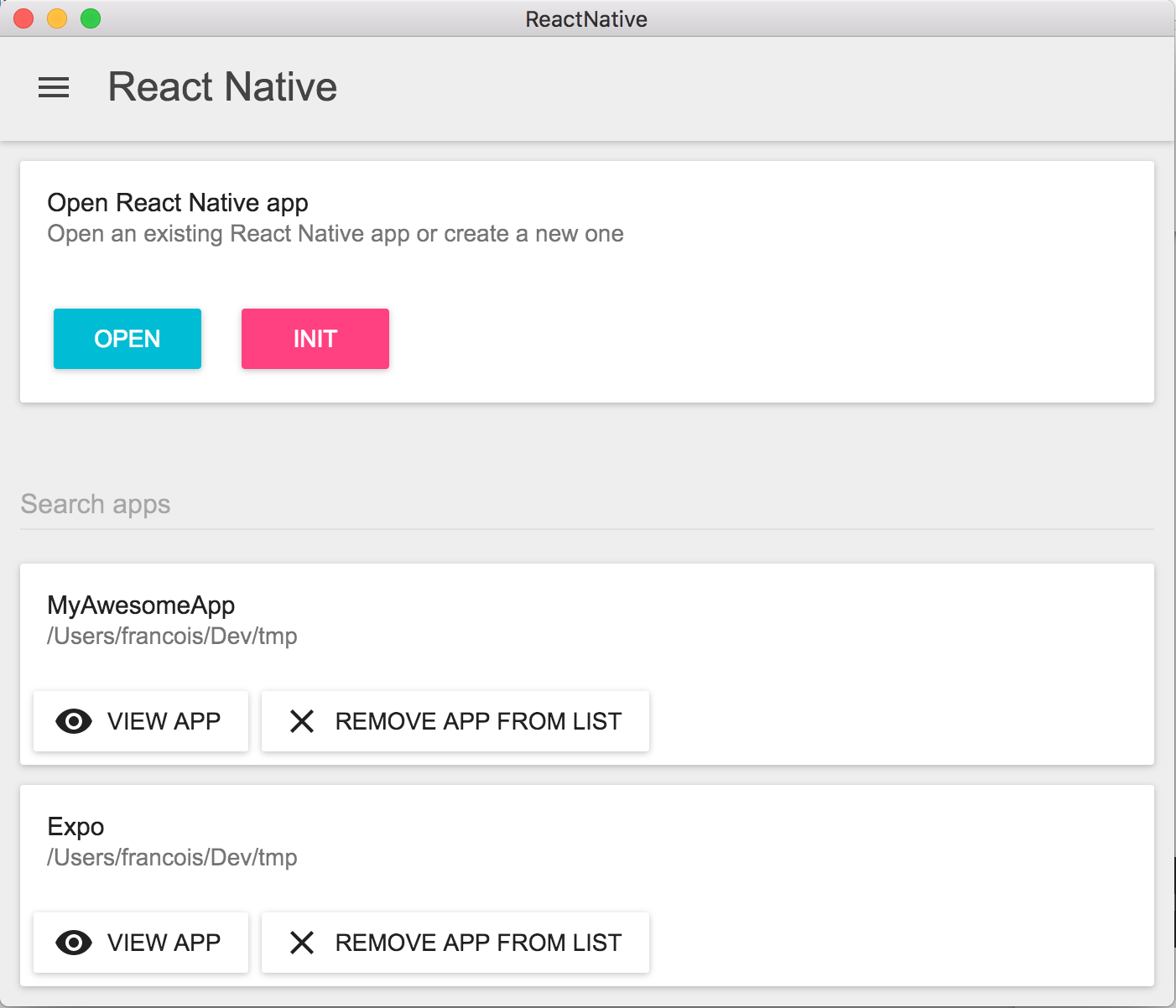Maximize the ReactNative window
1176x1008 pixels.
tap(91, 18)
